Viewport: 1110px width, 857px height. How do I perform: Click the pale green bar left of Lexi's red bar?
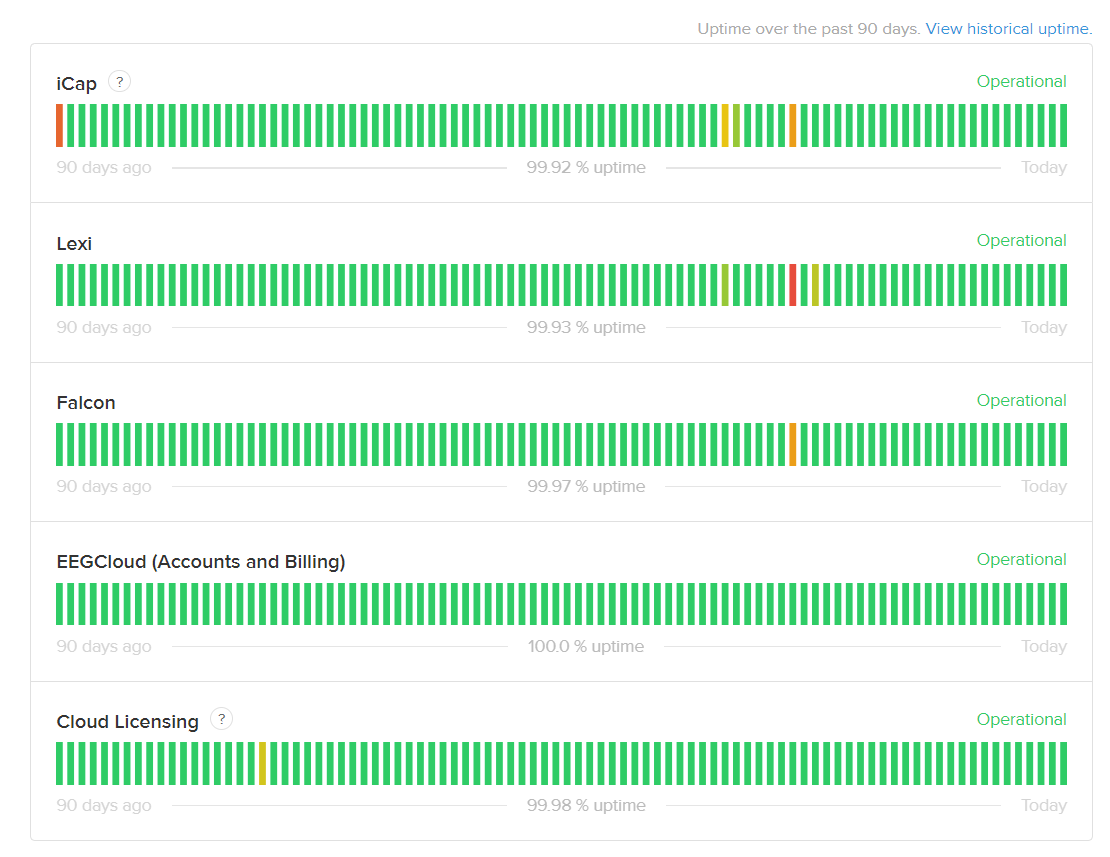point(725,285)
